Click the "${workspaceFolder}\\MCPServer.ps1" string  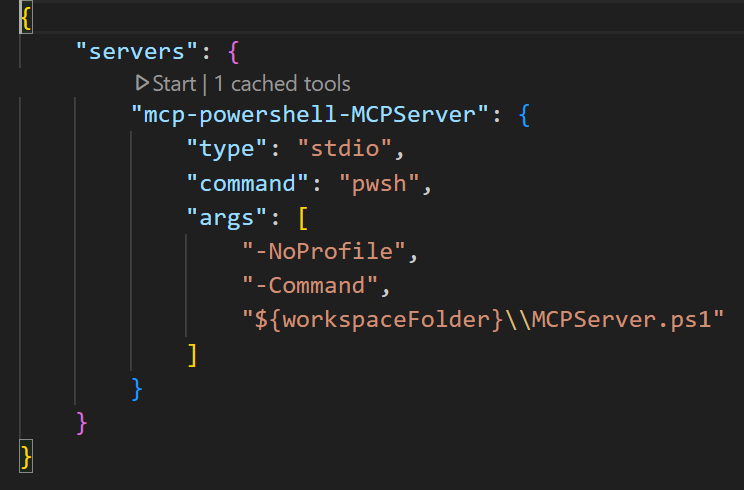pos(483,319)
